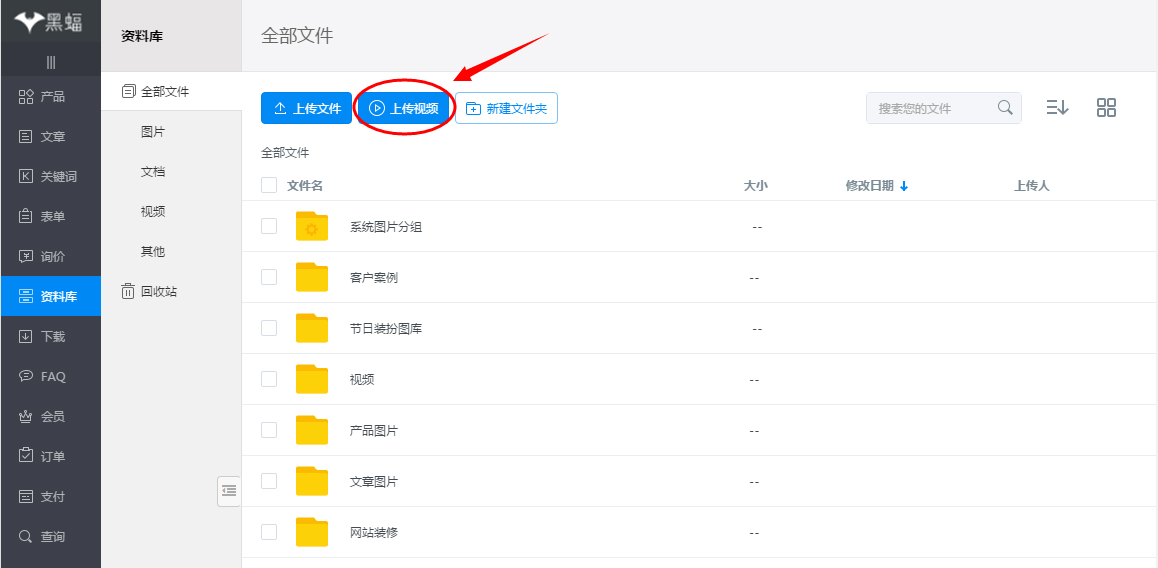Click the sort order icon
The image size is (1158, 568).
1057,108
